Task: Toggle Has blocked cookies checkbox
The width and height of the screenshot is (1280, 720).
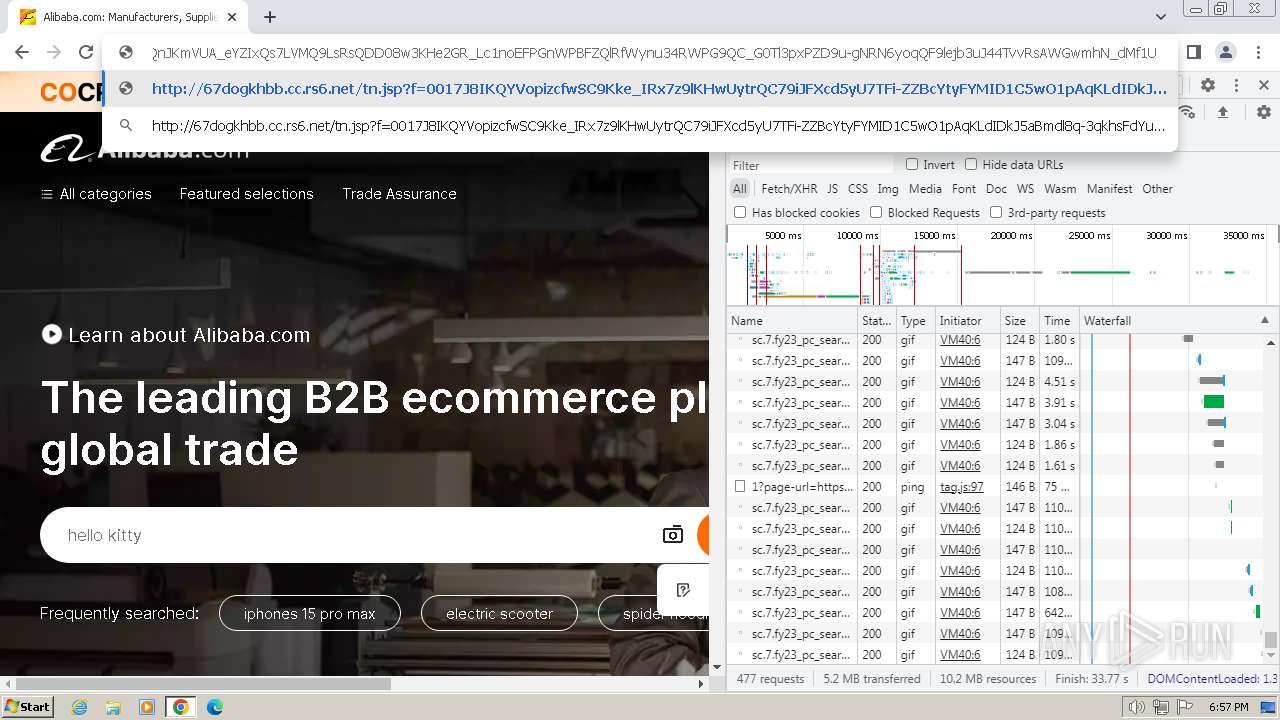Action: coord(740,213)
